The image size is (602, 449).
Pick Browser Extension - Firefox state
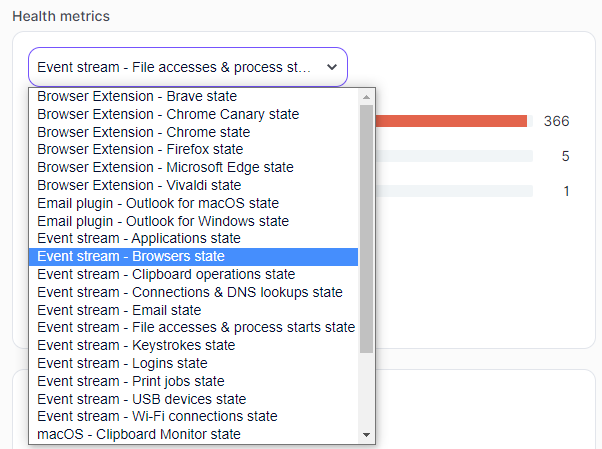tap(140, 150)
